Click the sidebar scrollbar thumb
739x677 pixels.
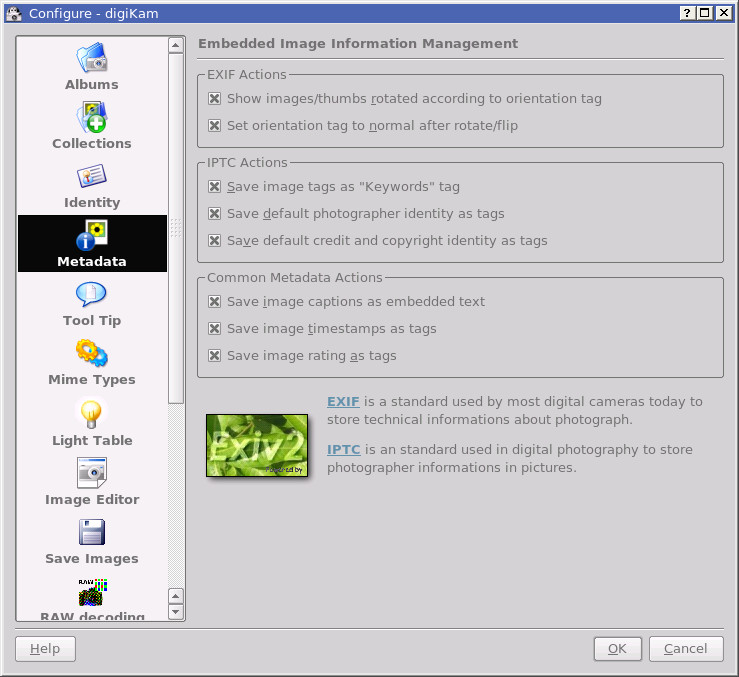tap(175, 228)
